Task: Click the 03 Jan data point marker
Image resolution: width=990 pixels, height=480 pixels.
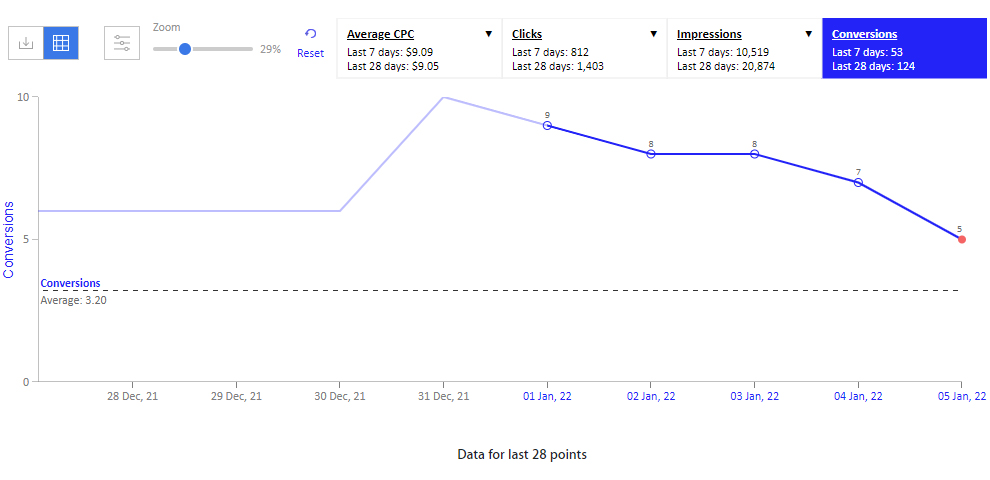Action: click(x=754, y=154)
